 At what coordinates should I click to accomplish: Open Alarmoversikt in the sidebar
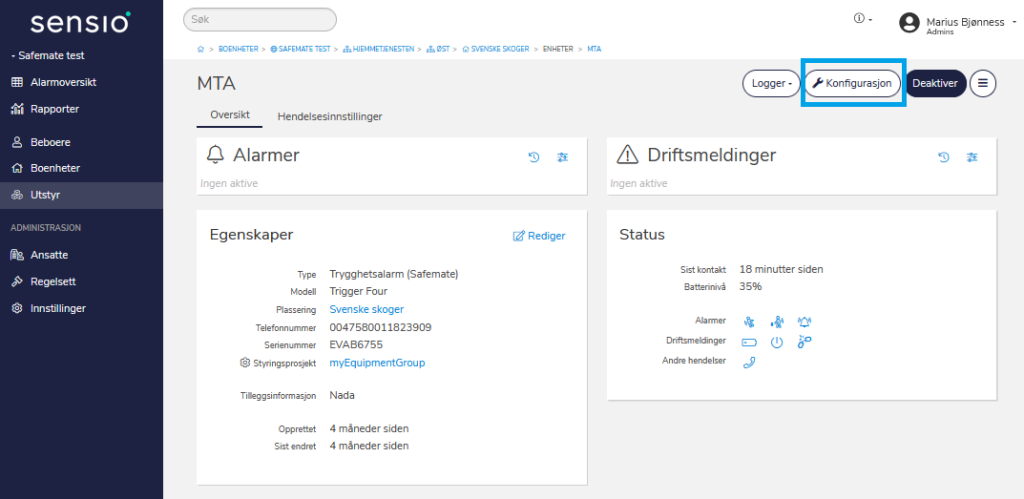click(61, 82)
